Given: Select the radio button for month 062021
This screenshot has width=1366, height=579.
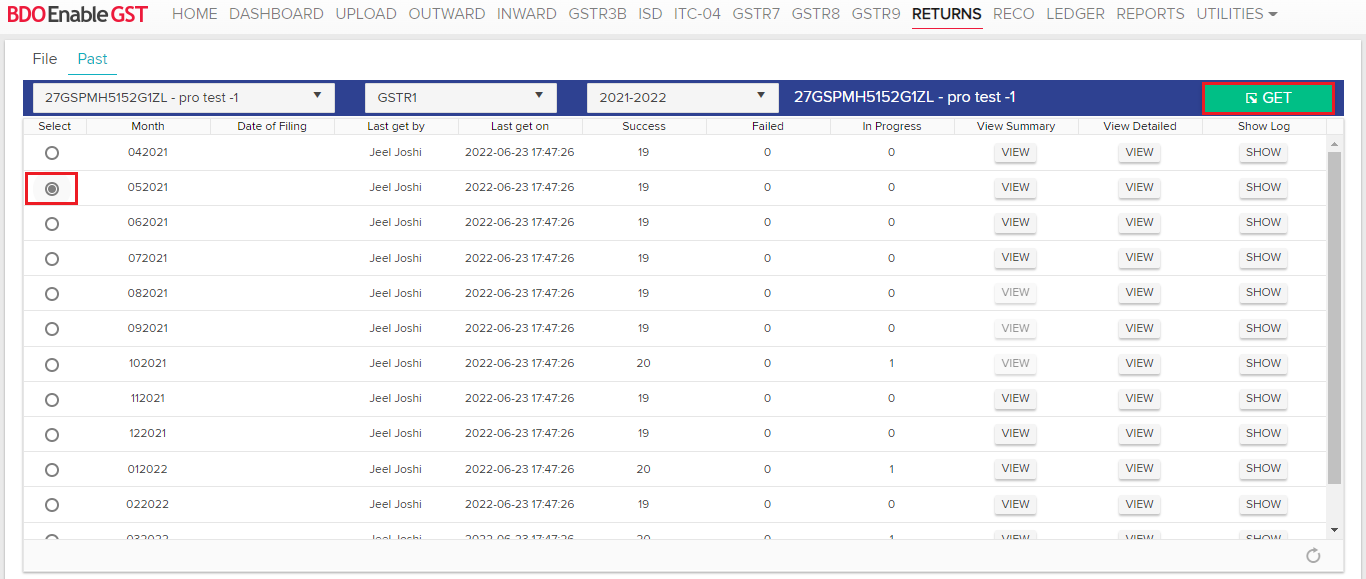Looking at the screenshot, I should [52, 224].
